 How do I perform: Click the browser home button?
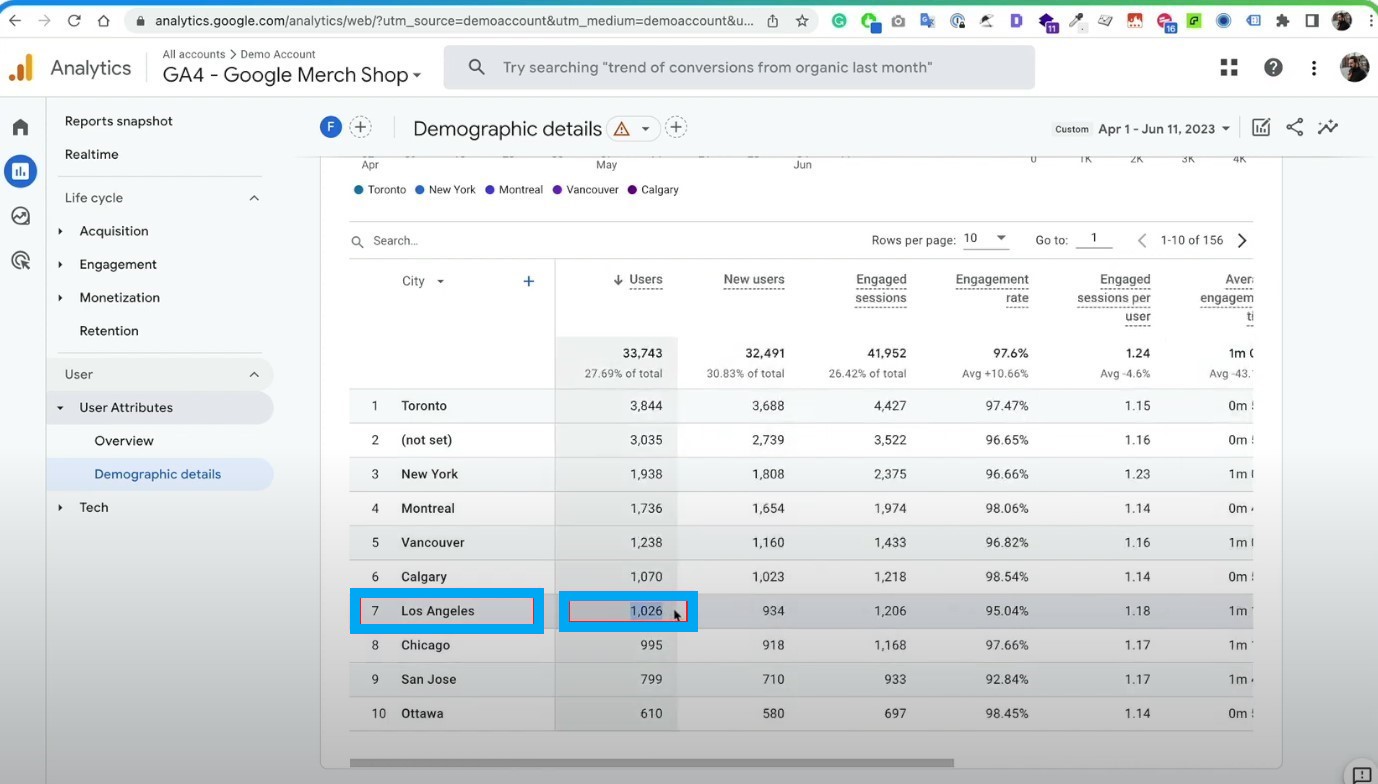pos(104,20)
